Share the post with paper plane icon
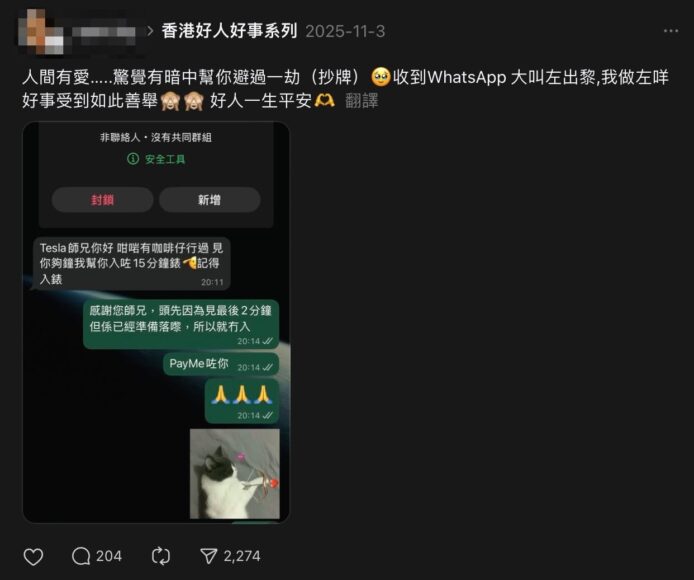The height and width of the screenshot is (580, 694). 209,556
